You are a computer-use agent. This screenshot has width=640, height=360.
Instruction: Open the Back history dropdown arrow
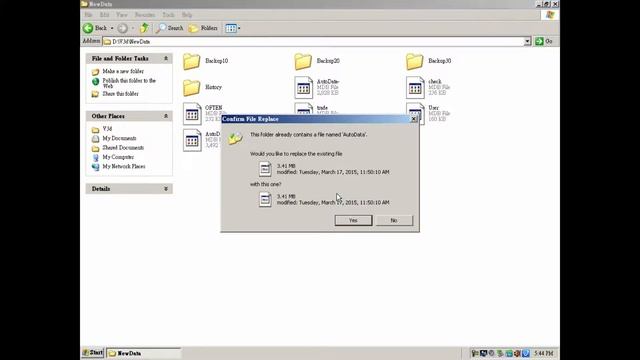point(112,28)
